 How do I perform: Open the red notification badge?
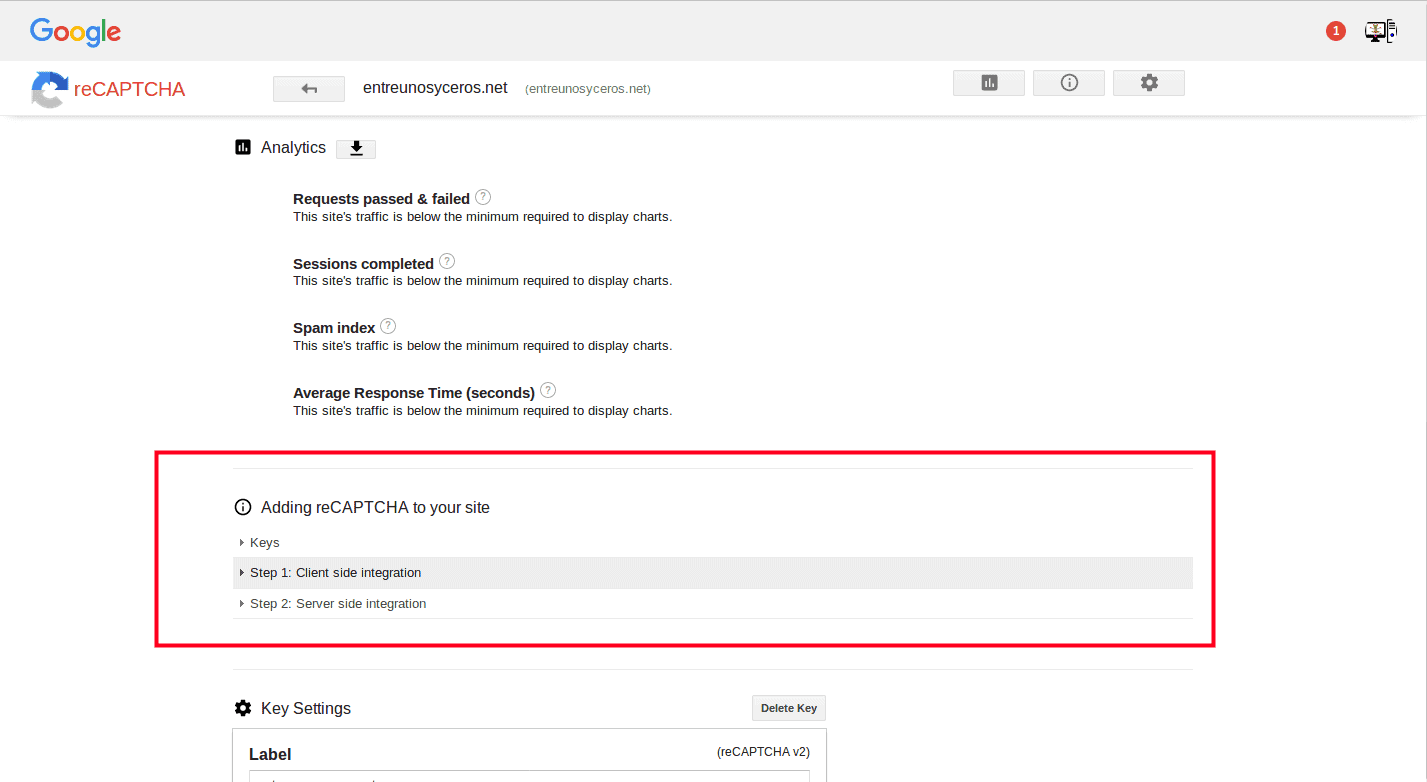1336,31
